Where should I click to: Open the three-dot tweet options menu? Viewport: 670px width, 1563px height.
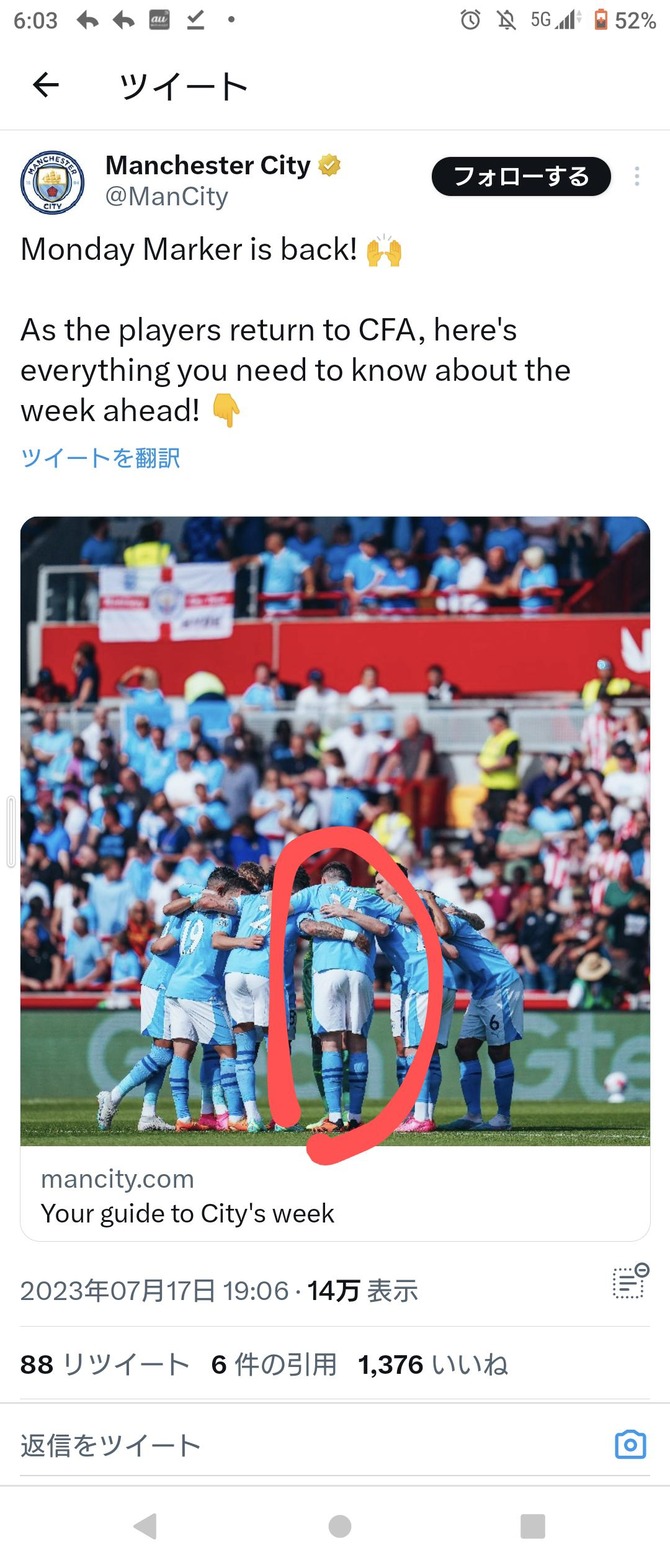[x=637, y=177]
